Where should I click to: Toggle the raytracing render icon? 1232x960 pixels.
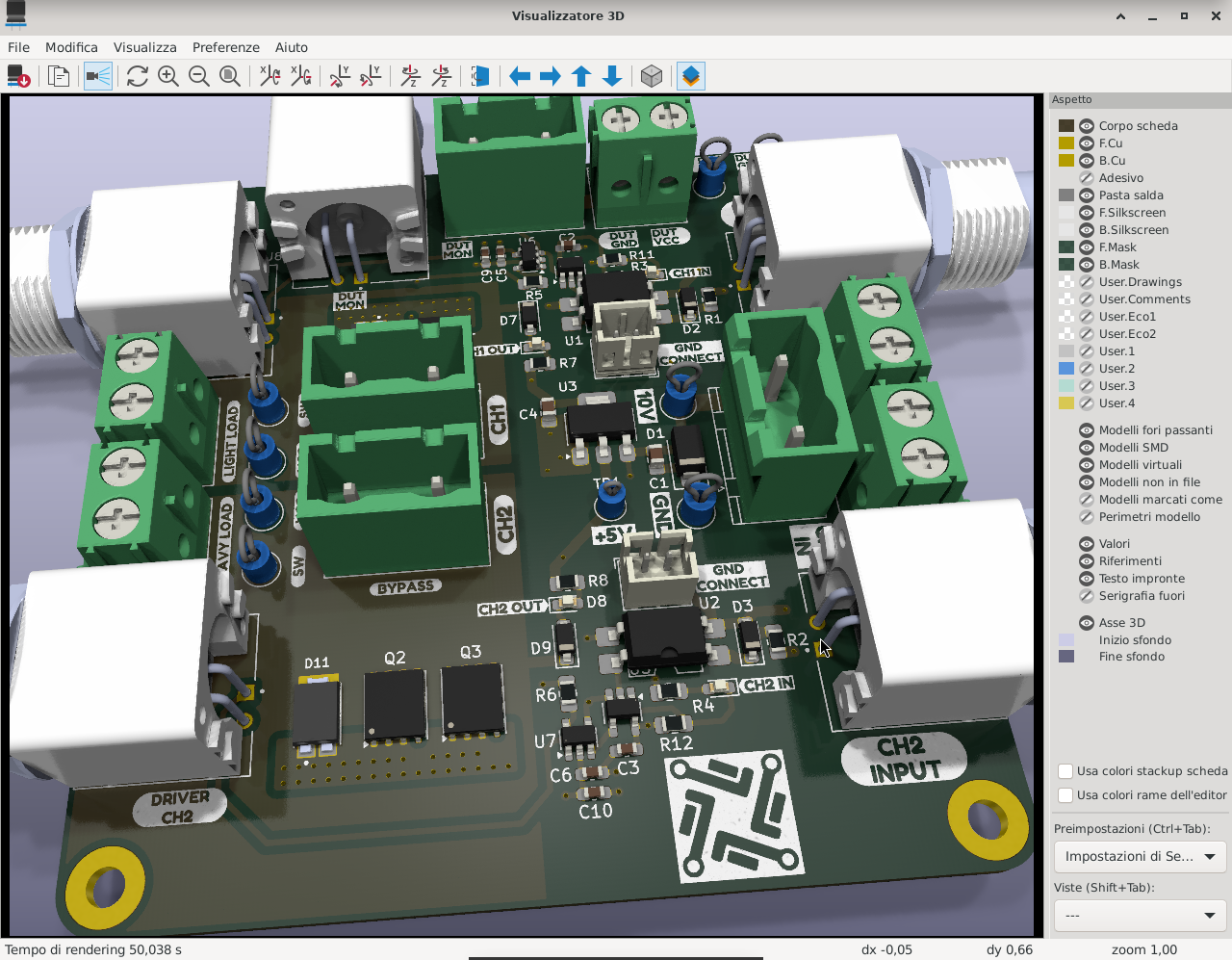tap(97, 76)
